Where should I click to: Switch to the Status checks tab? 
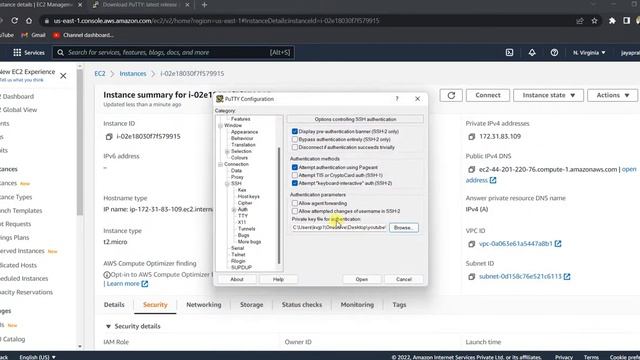pos(302,304)
